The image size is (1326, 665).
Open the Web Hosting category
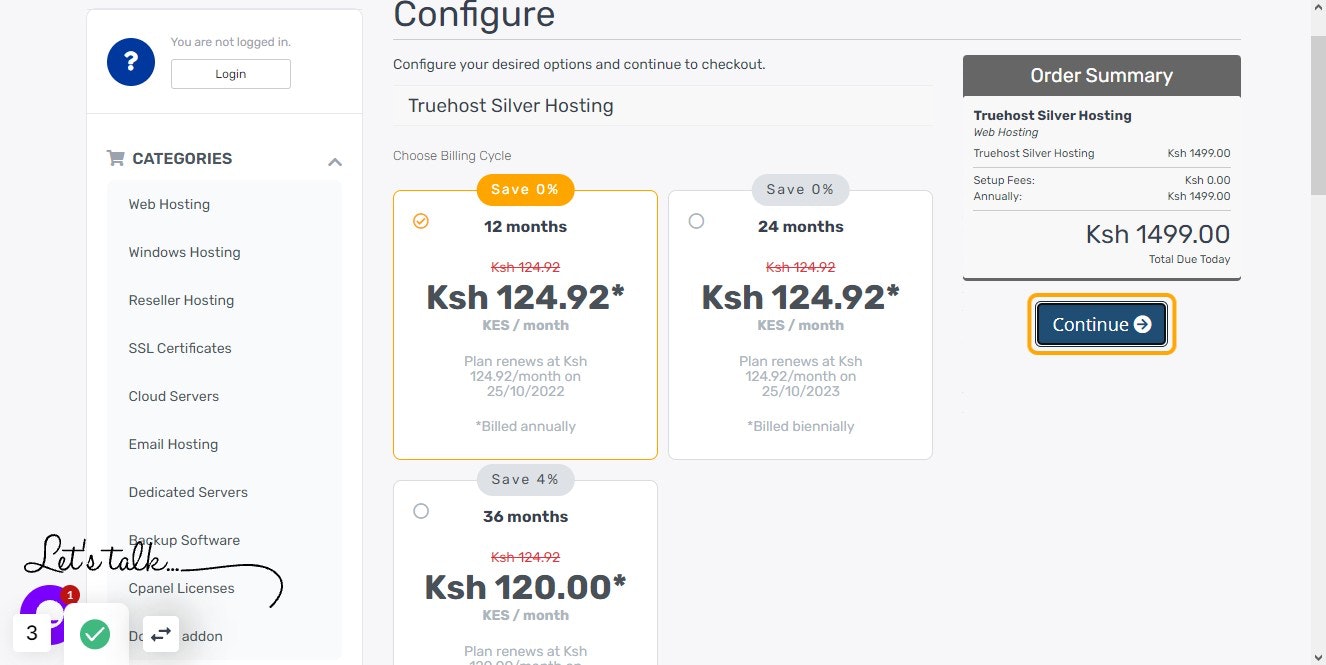coord(169,204)
